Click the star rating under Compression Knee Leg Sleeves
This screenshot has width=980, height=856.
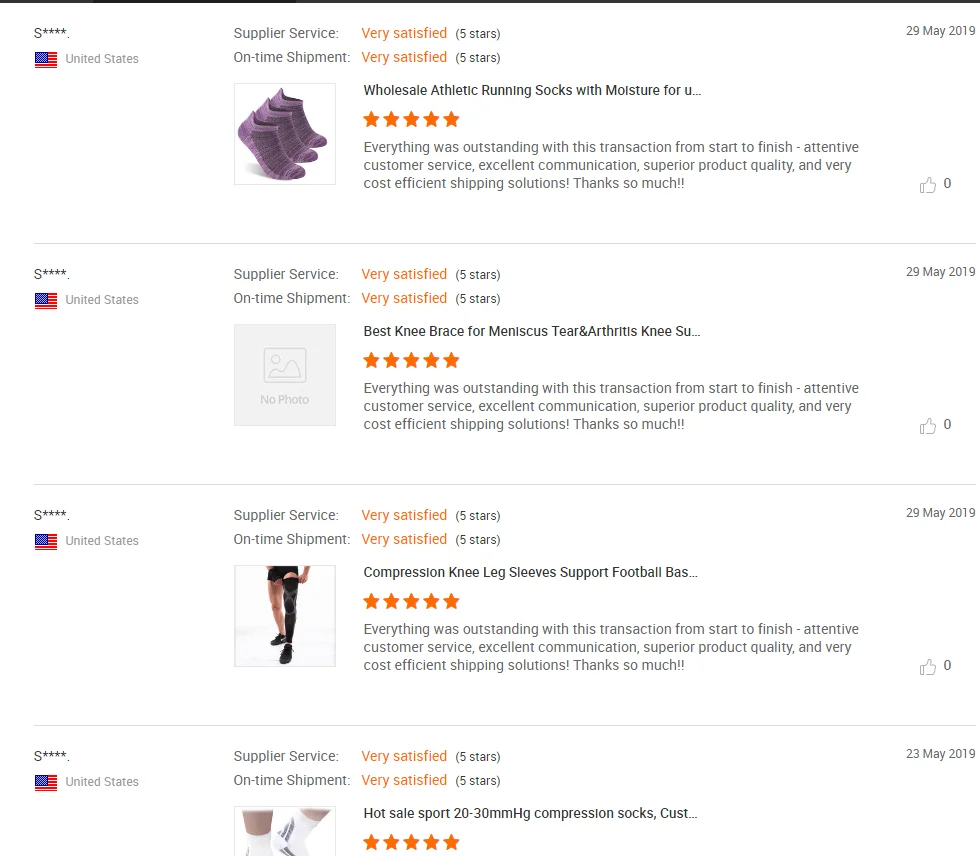tap(411, 602)
